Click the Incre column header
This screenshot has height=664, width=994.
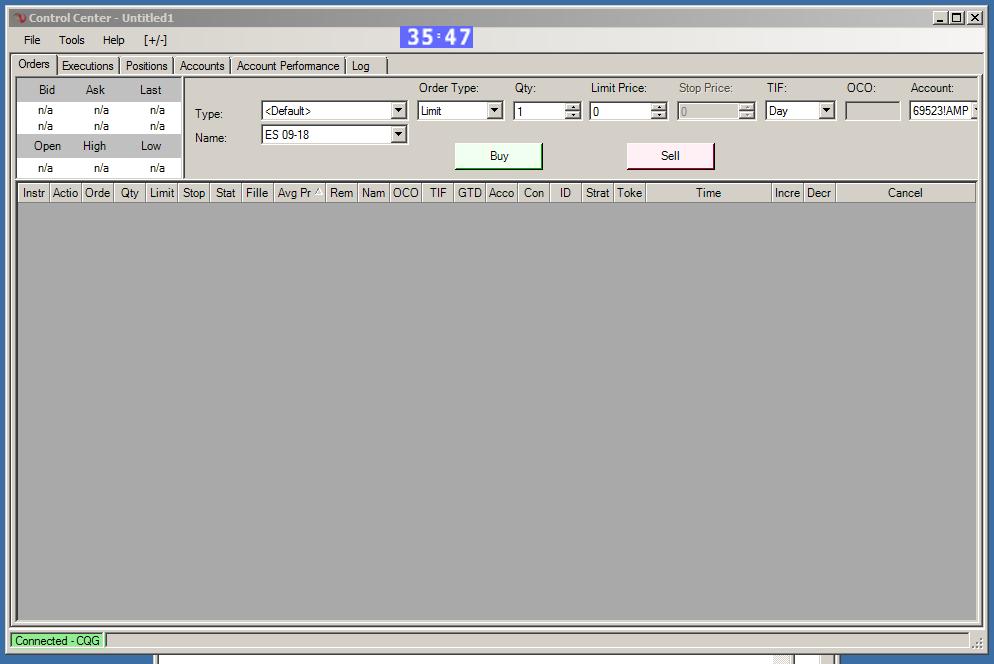pos(787,193)
